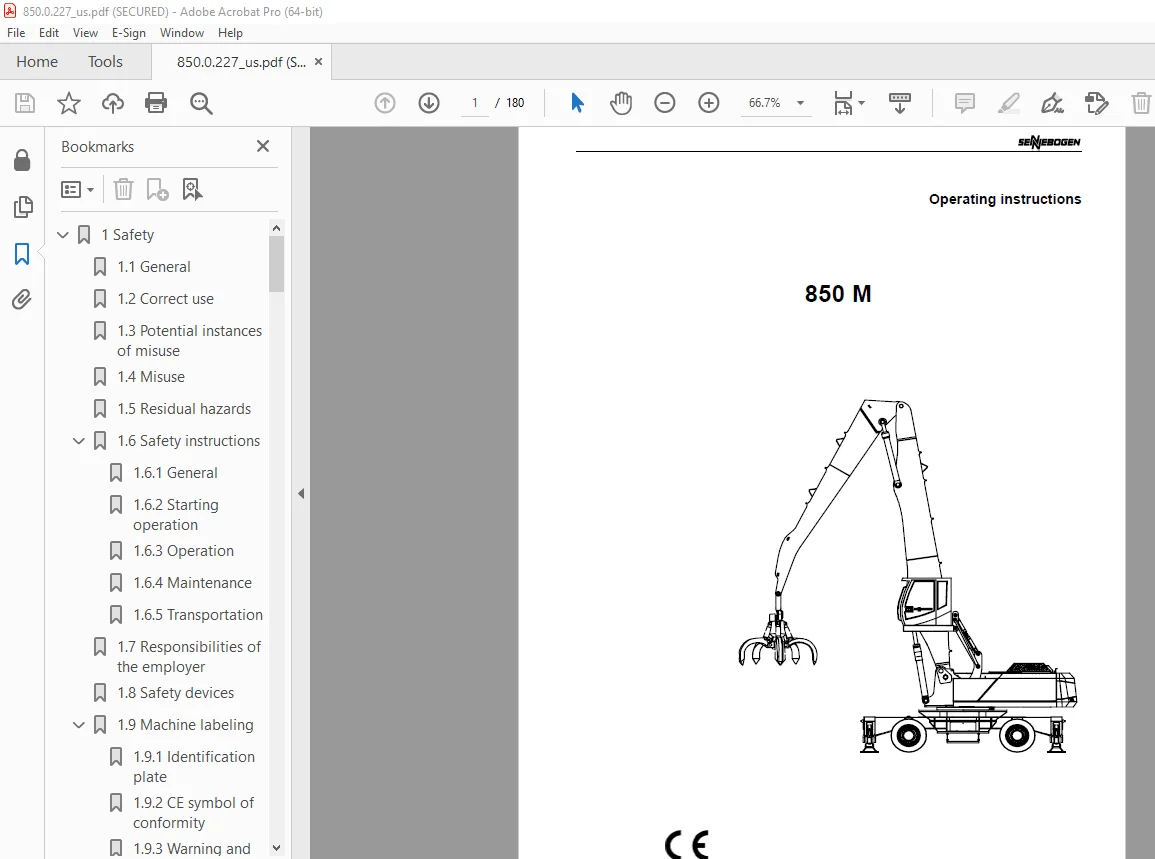Image resolution: width=1155 pixels, height=859 pixels.
Task: Close the 850.0.227_us.pdf tab
Action: tap(318, 62)
